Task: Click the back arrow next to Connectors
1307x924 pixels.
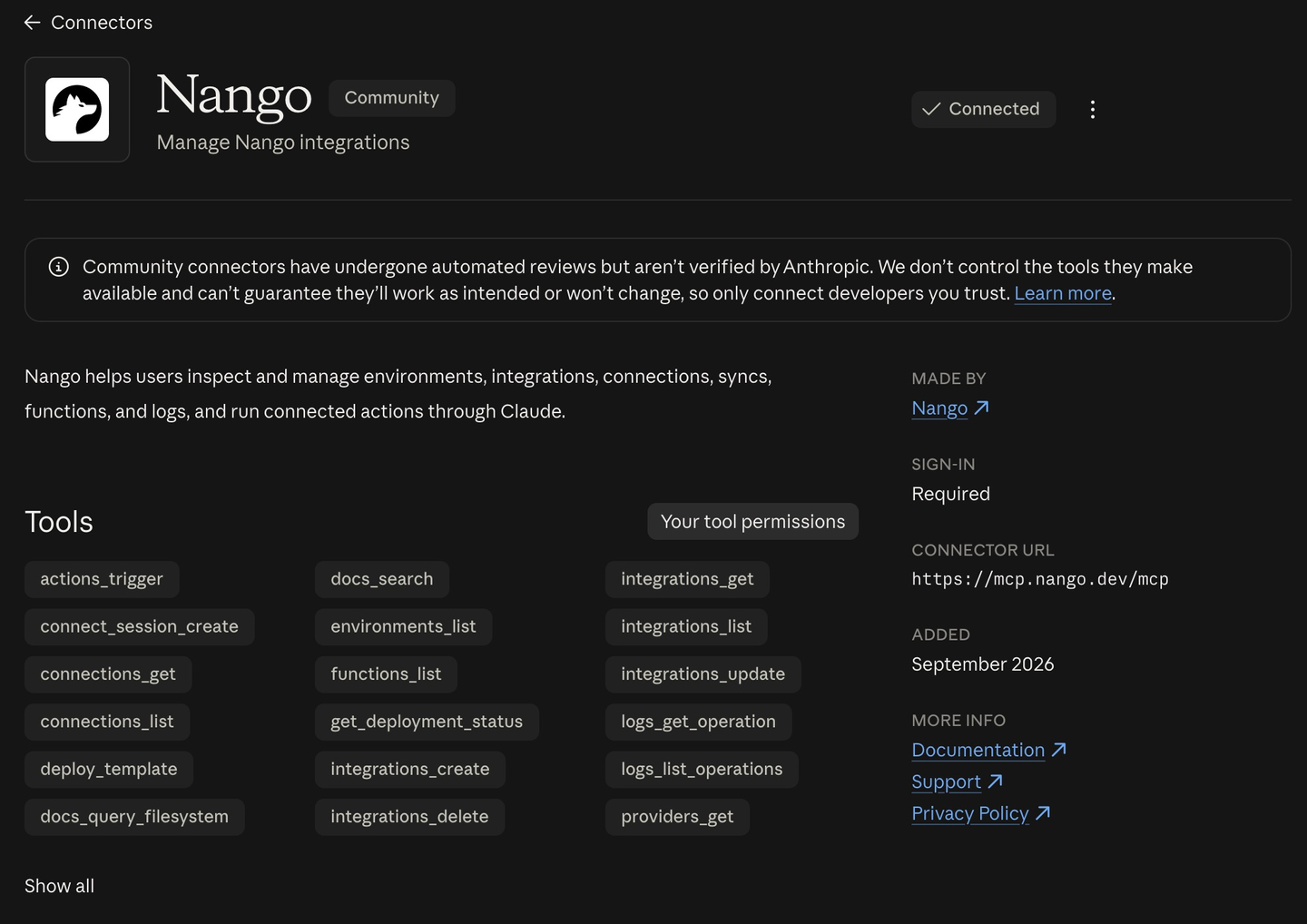Action: (33, 23)
